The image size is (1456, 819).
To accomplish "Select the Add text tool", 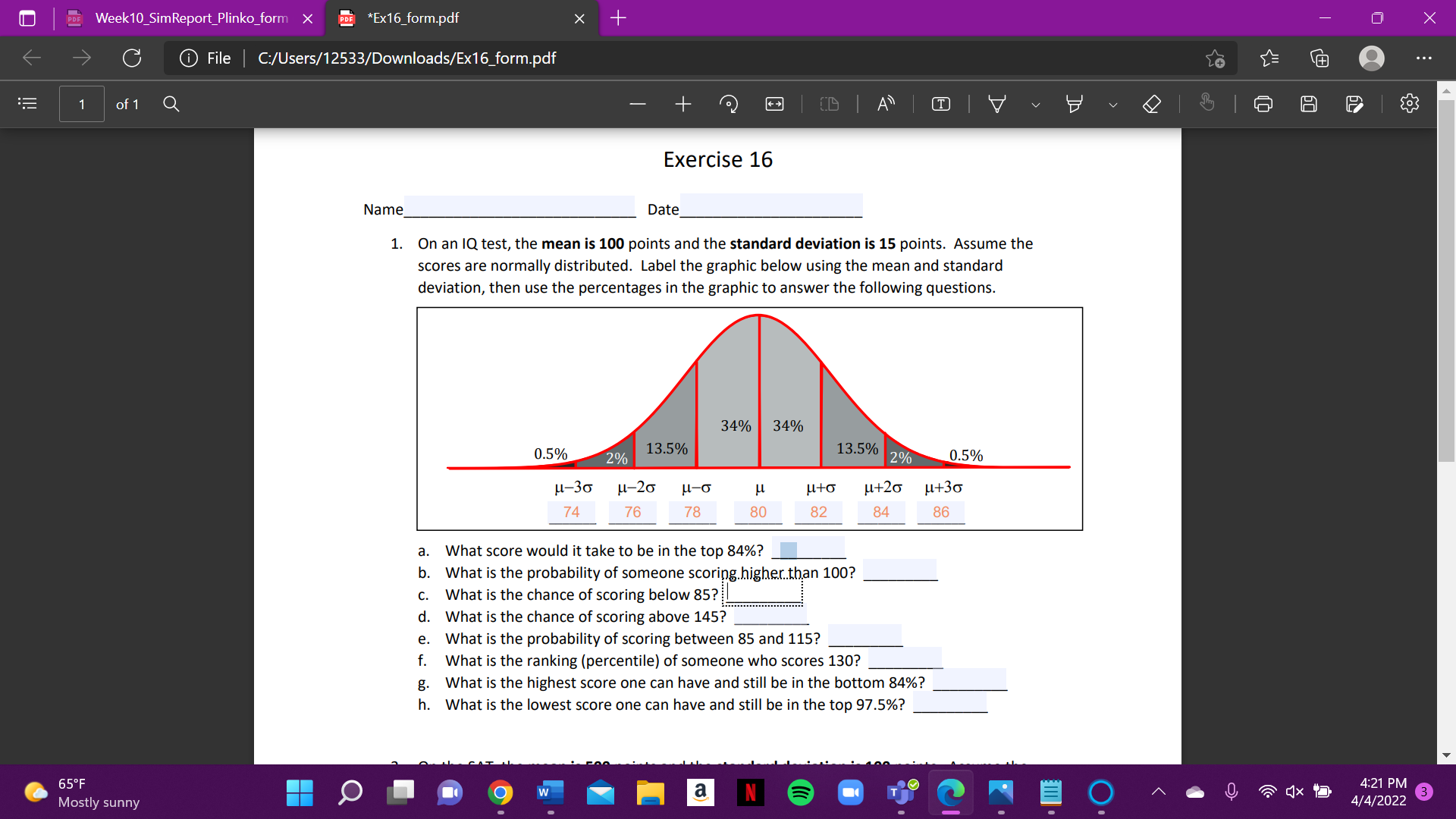I will pos(940,104).
